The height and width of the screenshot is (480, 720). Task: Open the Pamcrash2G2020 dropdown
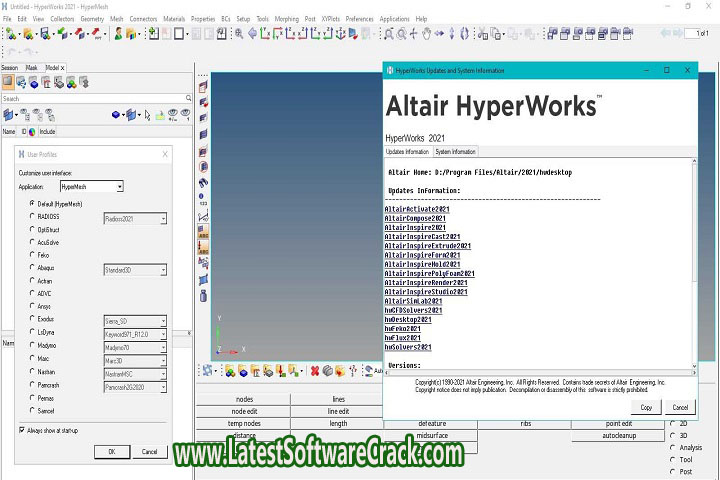coord(135,388)
